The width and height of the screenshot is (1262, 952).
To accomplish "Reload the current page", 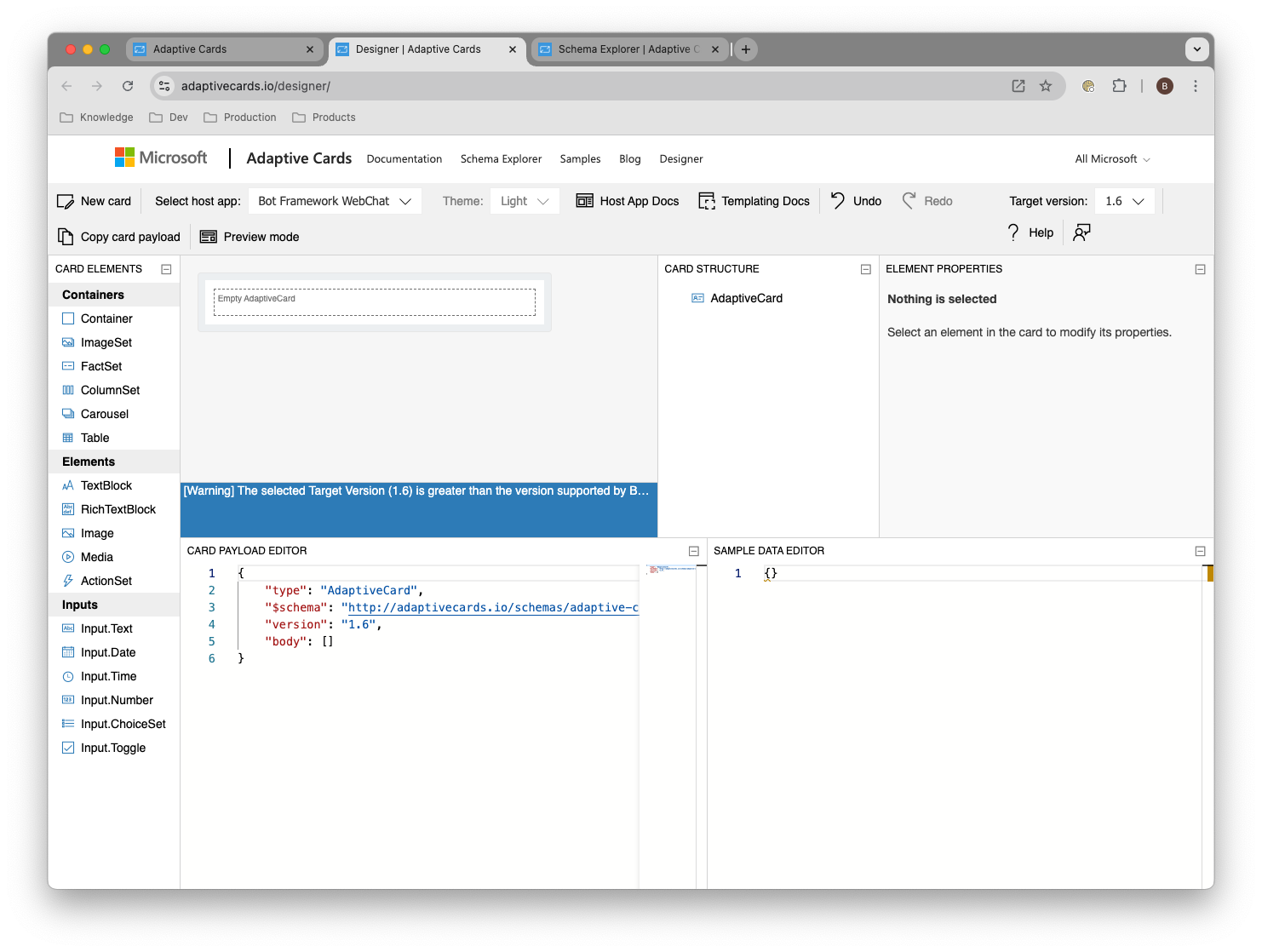I will click(x=128, y=86).
